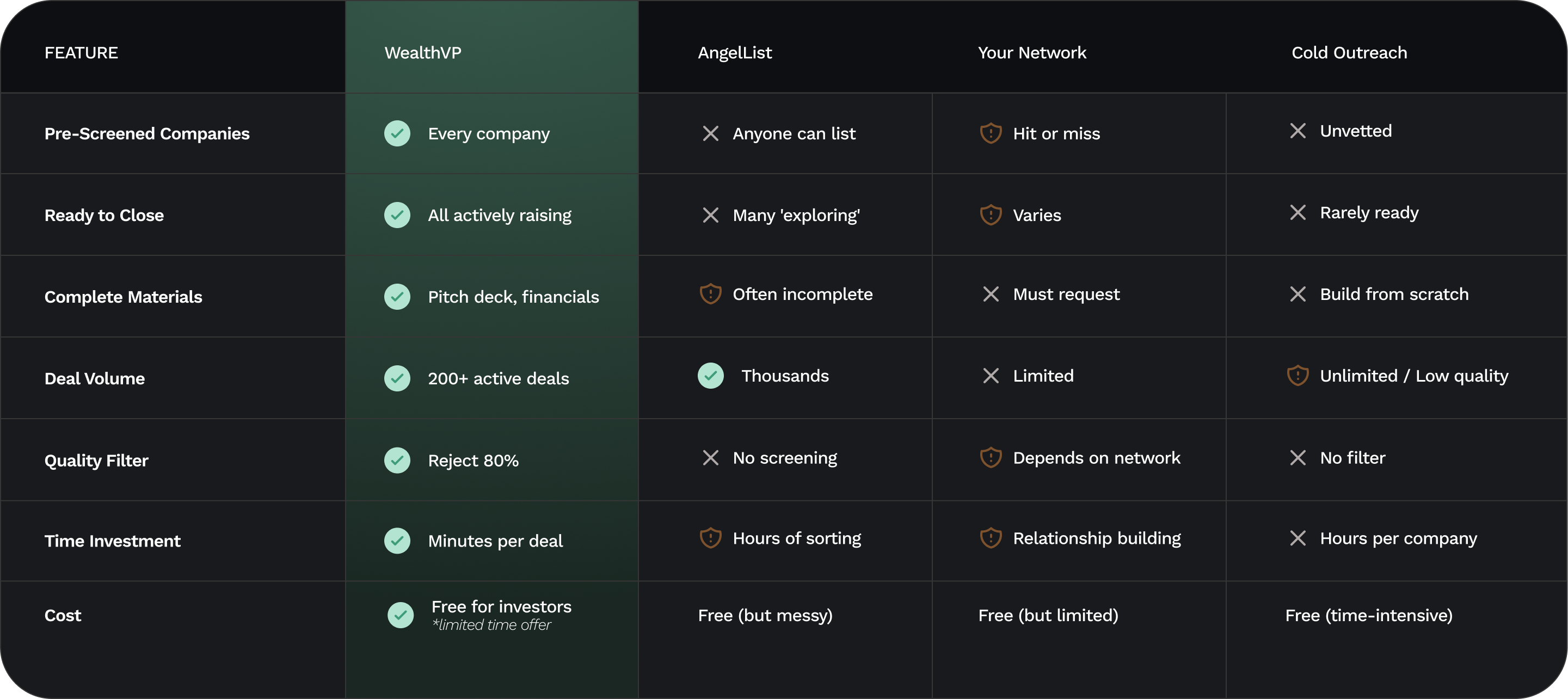Click the X icon beside Anyone can list
Image resolution: width=1568 pixels, height=699 pixels.
point(710,133)
